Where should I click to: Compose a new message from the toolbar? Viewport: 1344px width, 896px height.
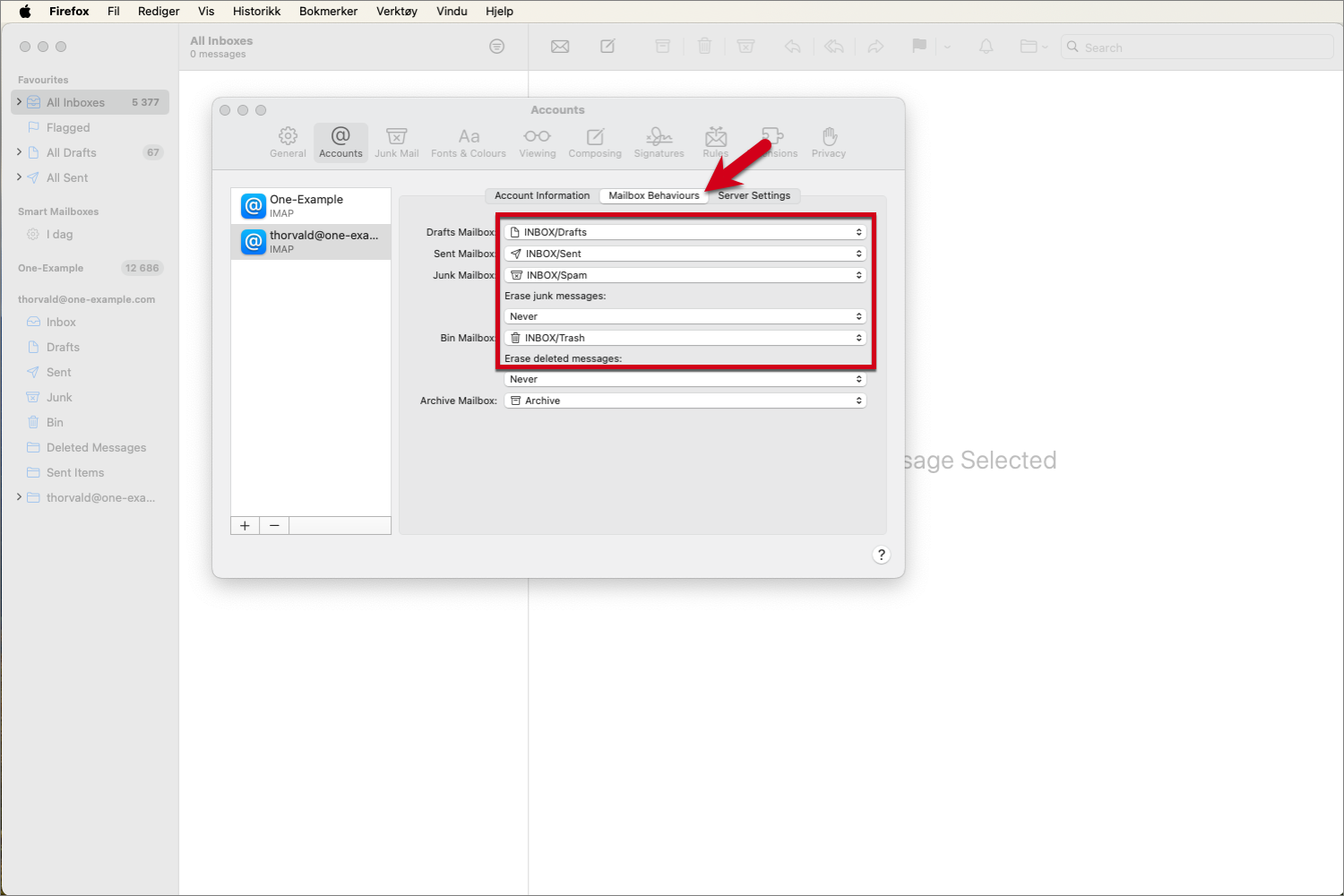tap(607, 46)
